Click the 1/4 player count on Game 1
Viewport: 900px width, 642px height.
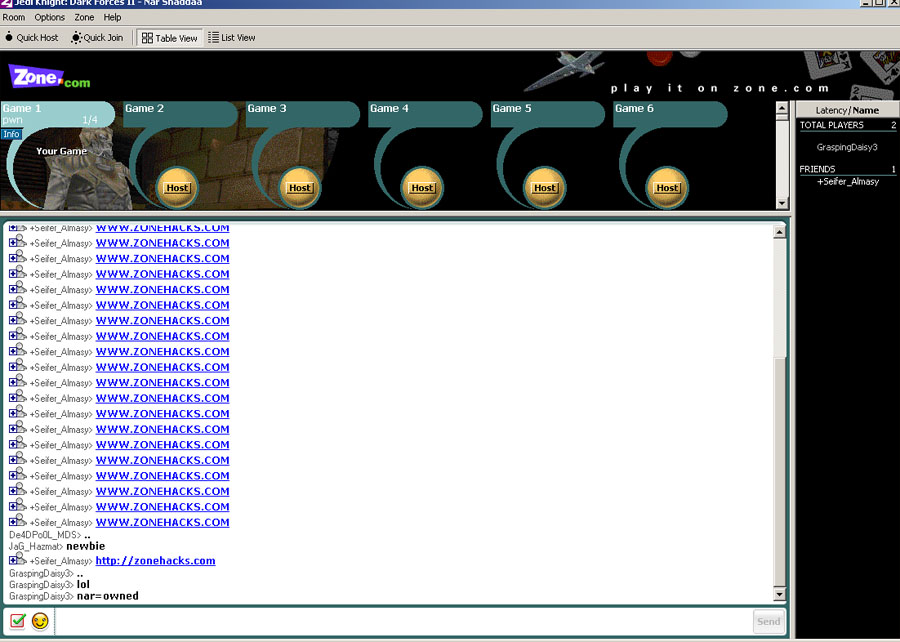click(x=90, y=120)
